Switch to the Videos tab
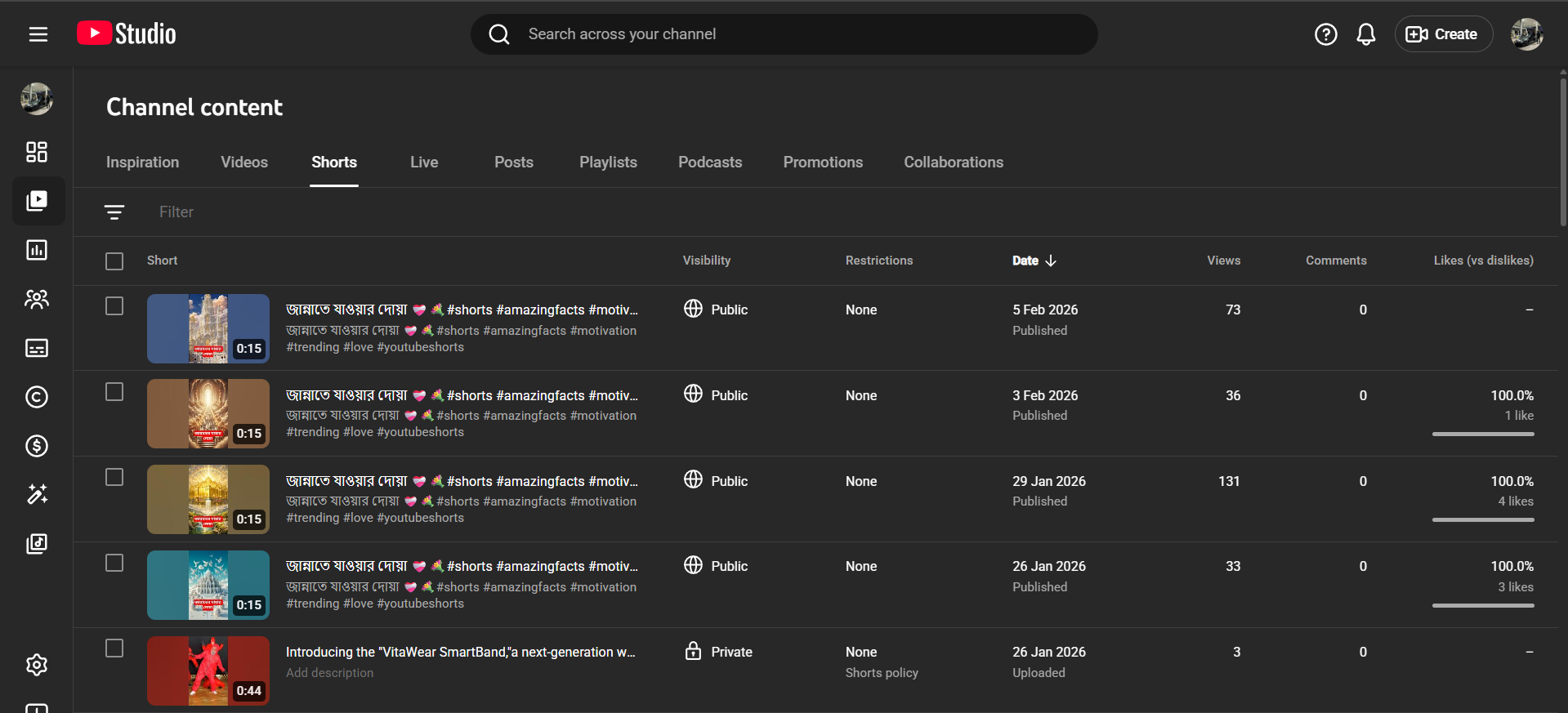 click(243, 163)
